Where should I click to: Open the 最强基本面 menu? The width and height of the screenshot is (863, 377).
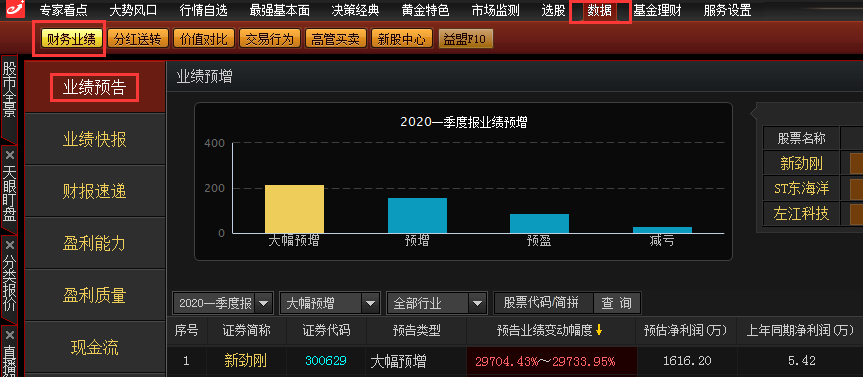click(x=280, y=10)
